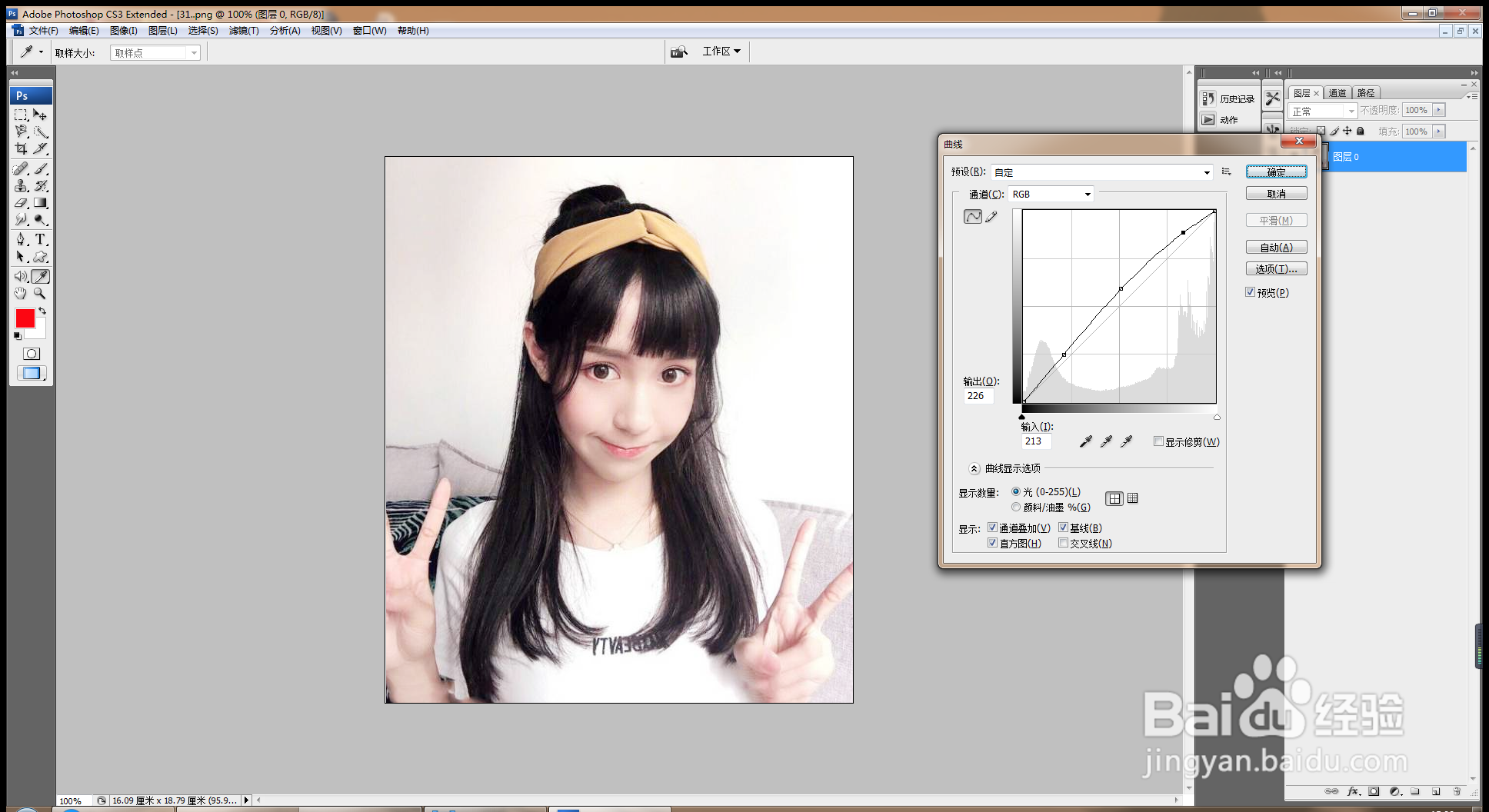The height and width of the screenshot is (812, 1489).
Task: Select the Brush tool
Action: pyautogui.click(x=41, y=168)
